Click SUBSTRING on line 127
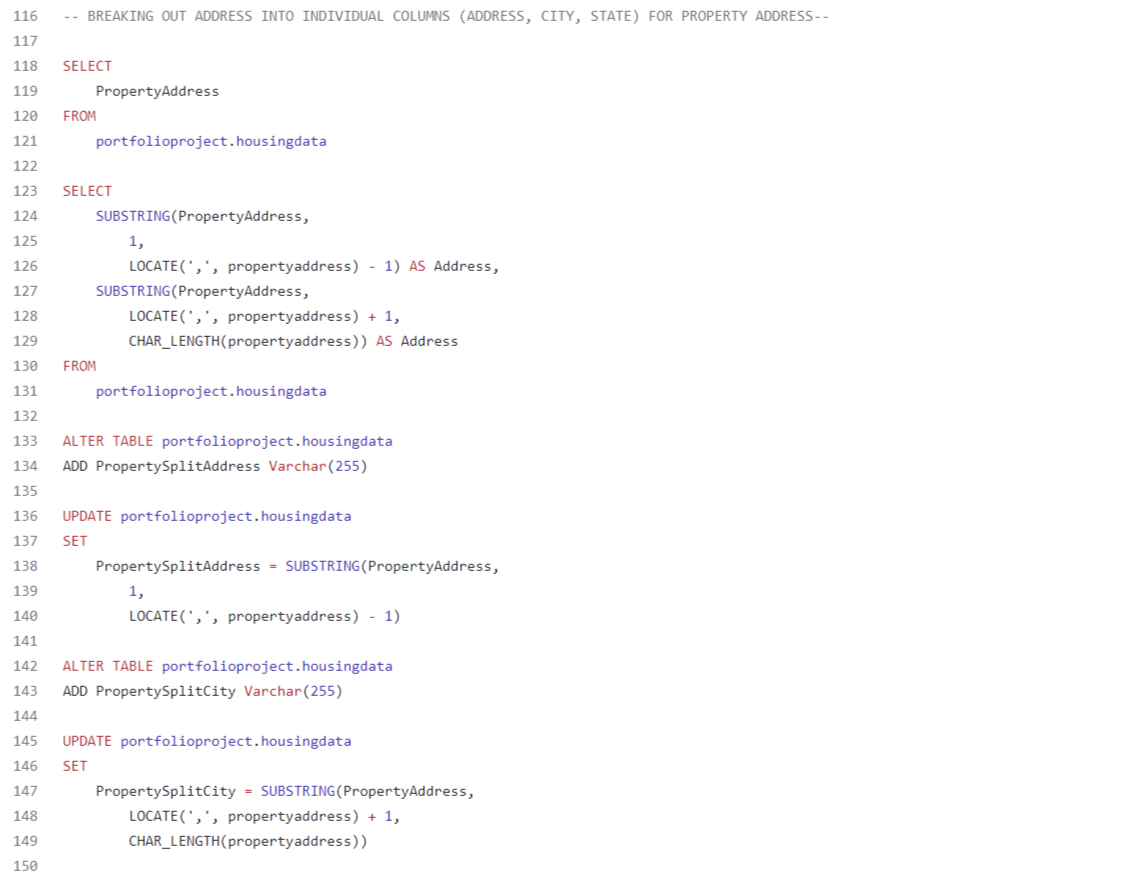The height and width of the screenshot is (873, 1127). click(133, 291)
